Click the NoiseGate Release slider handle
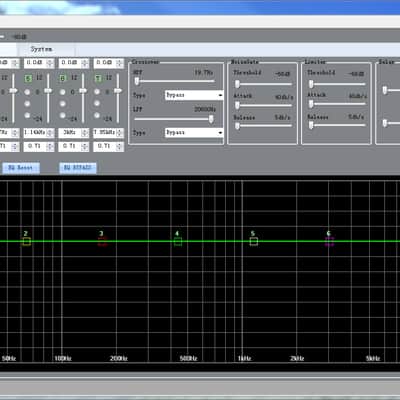Image resolution: width=400 pixels, height=400 pixels. coord(237,126)
